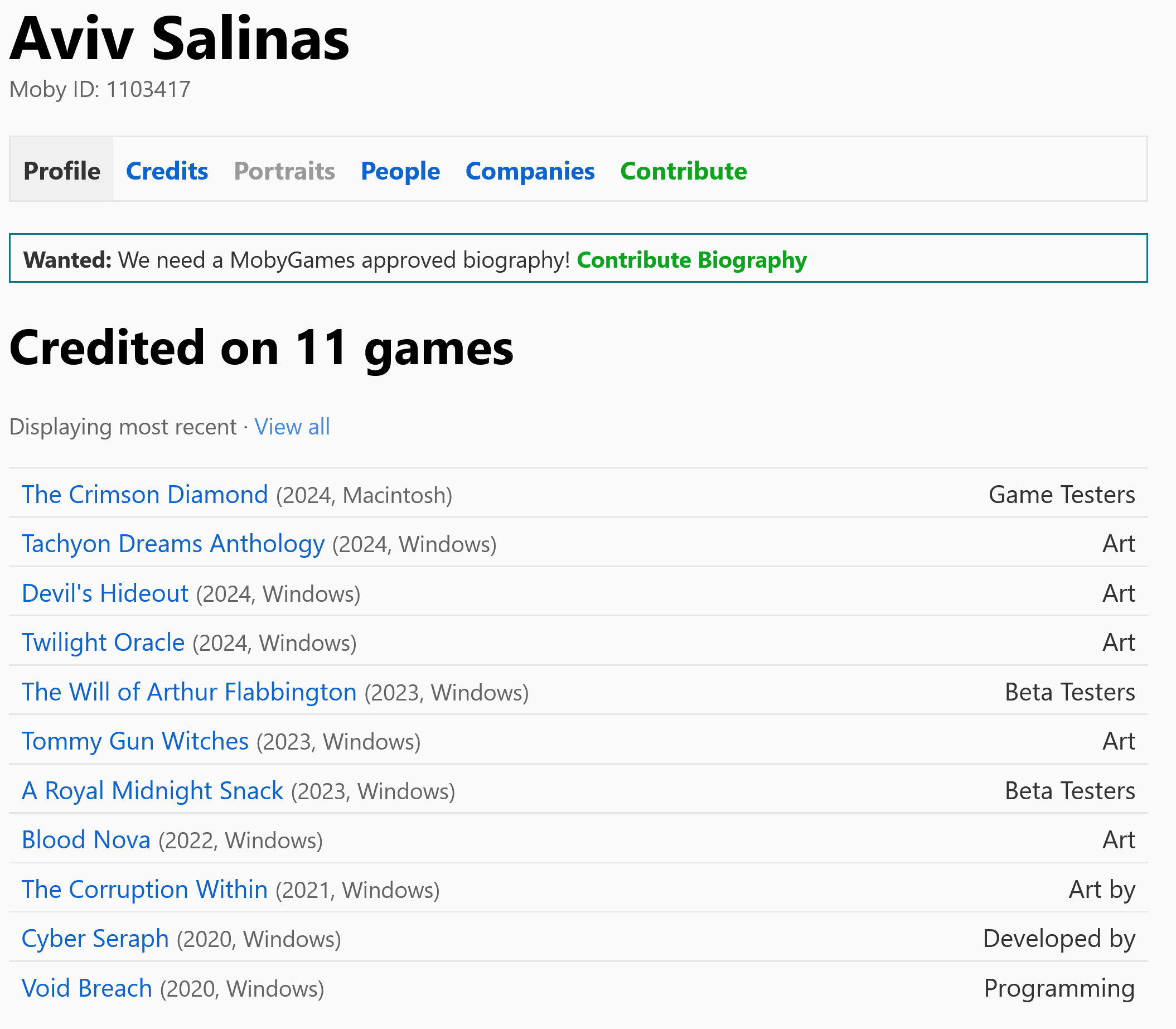This screenshot has width=1176, height=1029.
Task: Click Art role in Devil's Hideout row
Action: coord(1119,593)
